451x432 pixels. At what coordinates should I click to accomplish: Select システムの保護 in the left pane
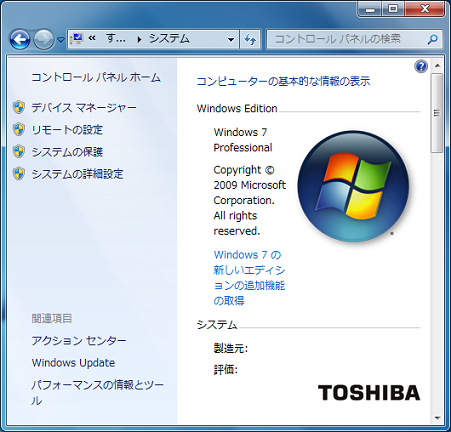coord(67,152)
